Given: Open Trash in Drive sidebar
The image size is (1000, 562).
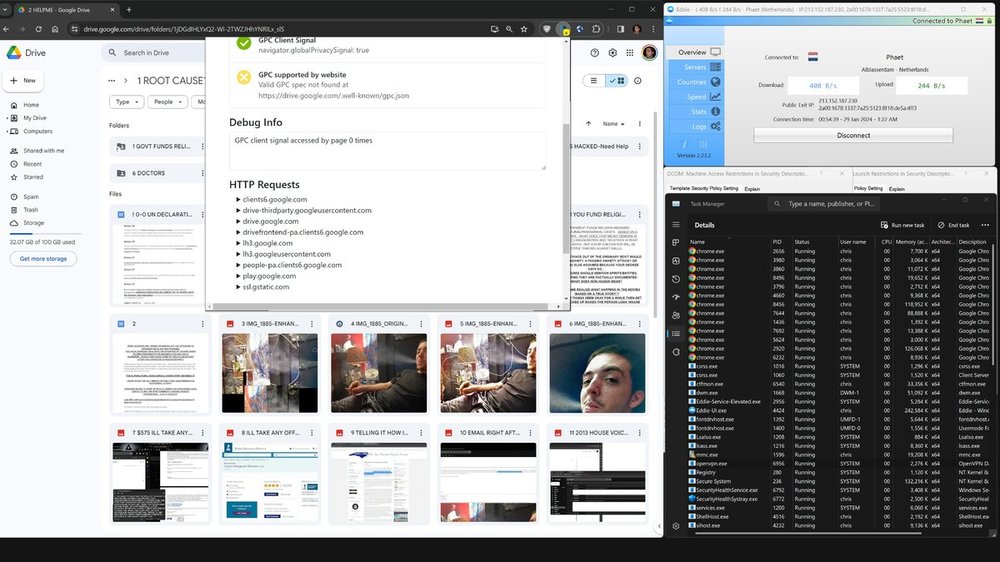Looking at the screenshot, I should click(31, 209).
